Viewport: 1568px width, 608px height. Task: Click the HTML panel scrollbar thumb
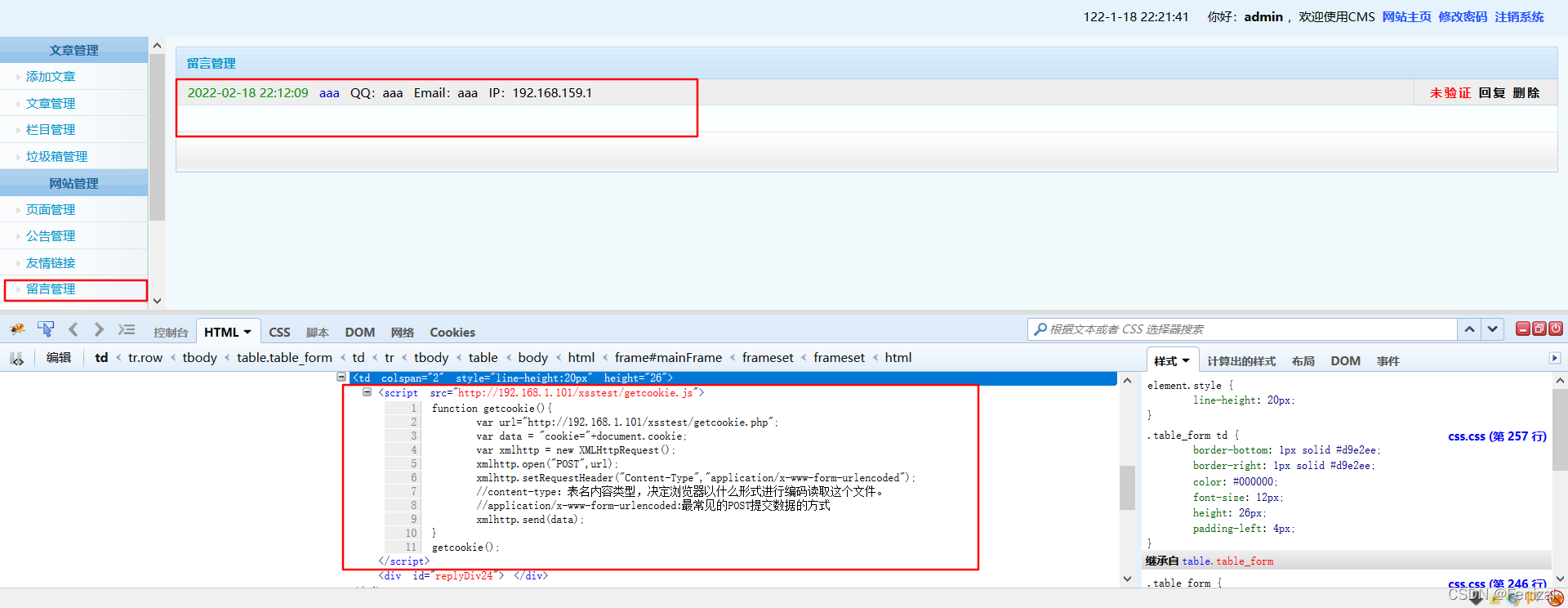pyautogui.click(x=1127, y=488)
